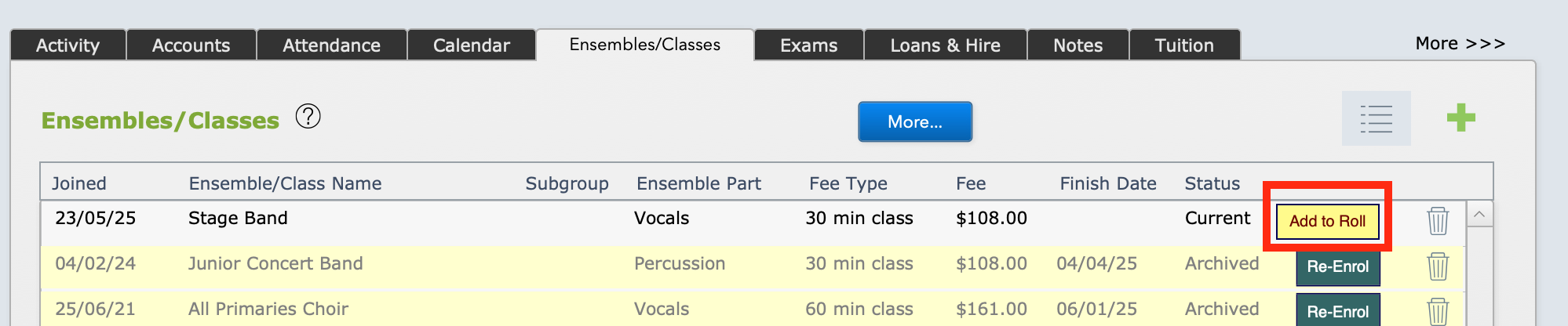The width and height of the screenshot is (1568, 326).
Task: Select the Stage Band row name
Action: 238,218
